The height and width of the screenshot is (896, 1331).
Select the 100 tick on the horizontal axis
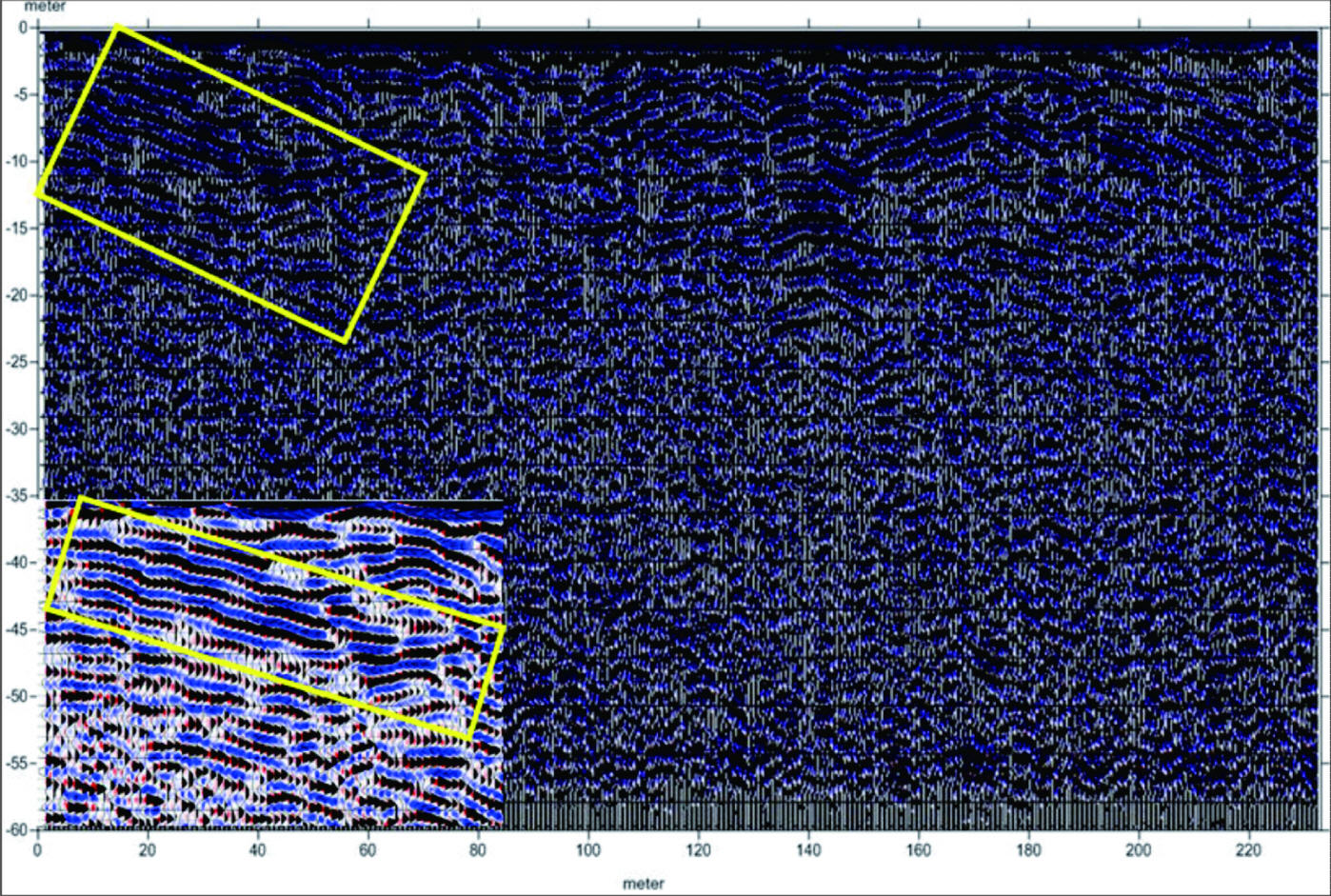pos(587,847)
